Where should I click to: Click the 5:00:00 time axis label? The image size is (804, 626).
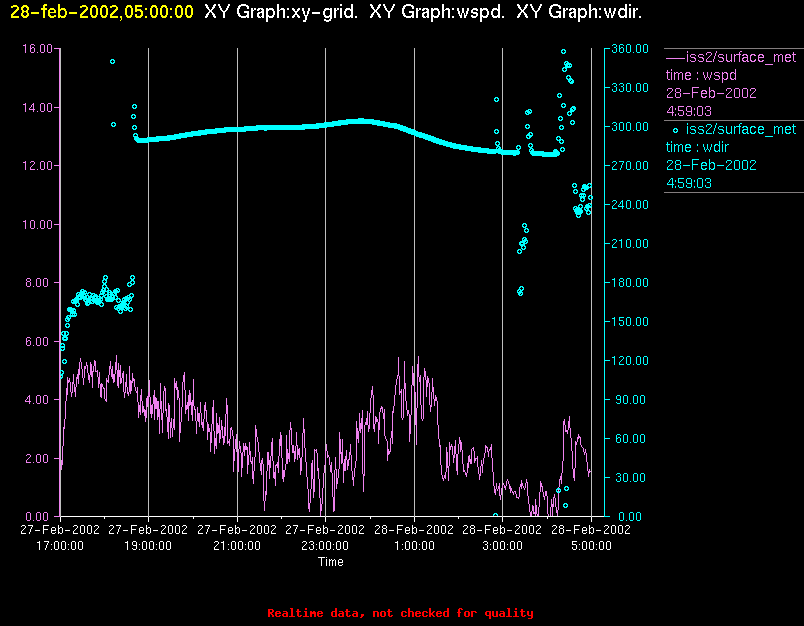(591, 546)
